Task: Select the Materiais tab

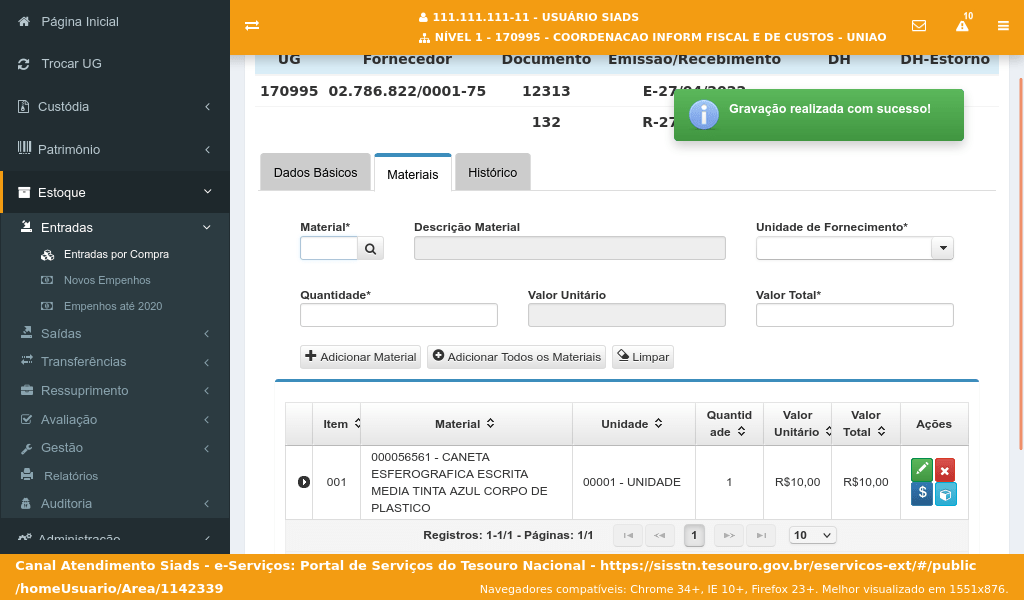Action: [x=413, y=174]
